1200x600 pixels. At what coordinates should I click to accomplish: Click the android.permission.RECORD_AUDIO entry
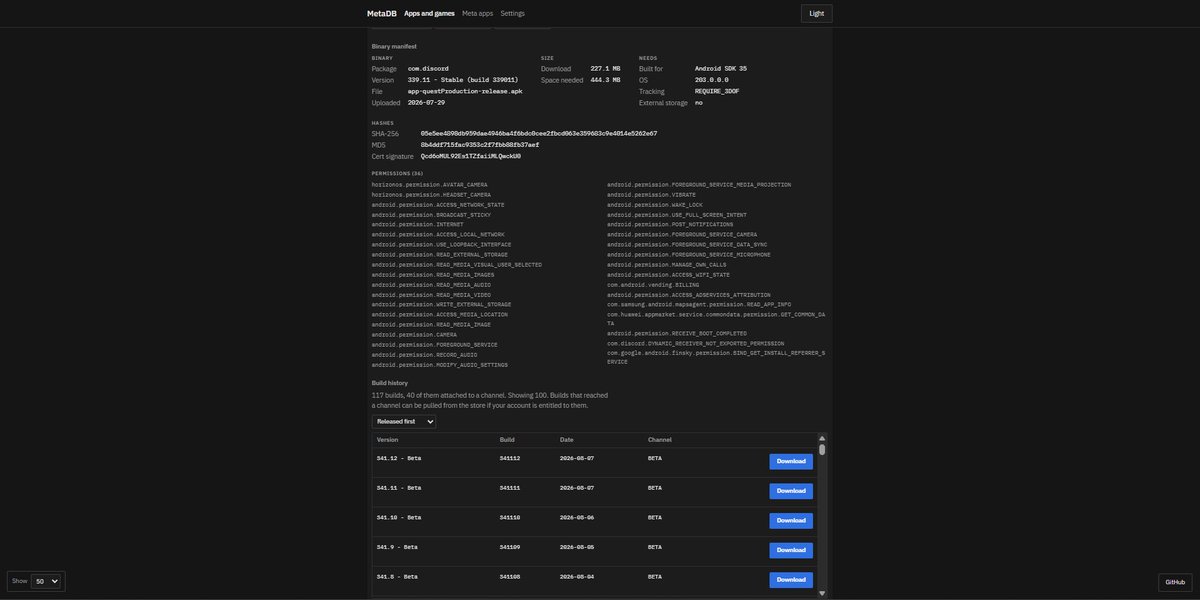click(x=424, y=355)
